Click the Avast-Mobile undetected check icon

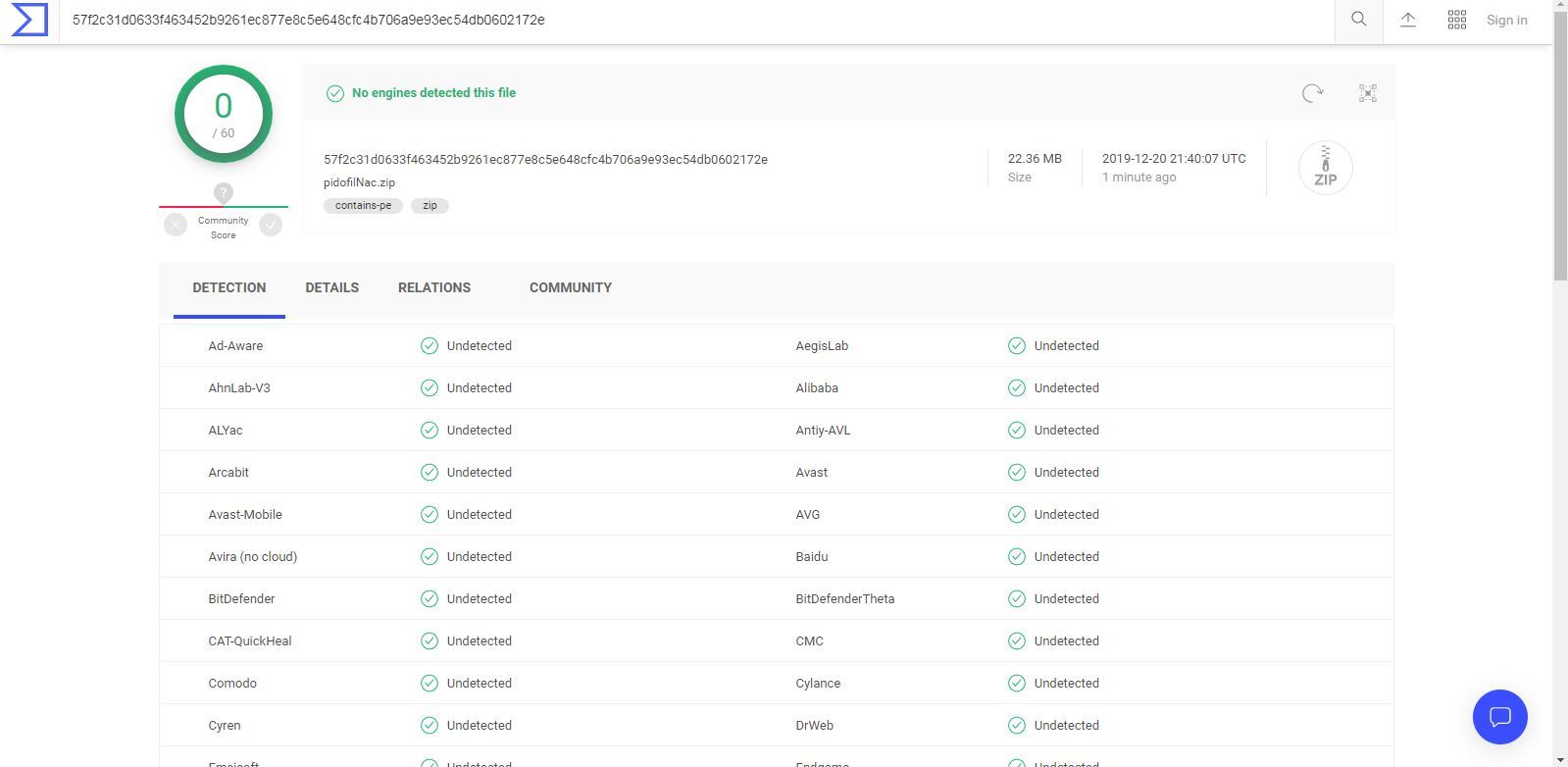pyautogui.click(x=429, y=515)
